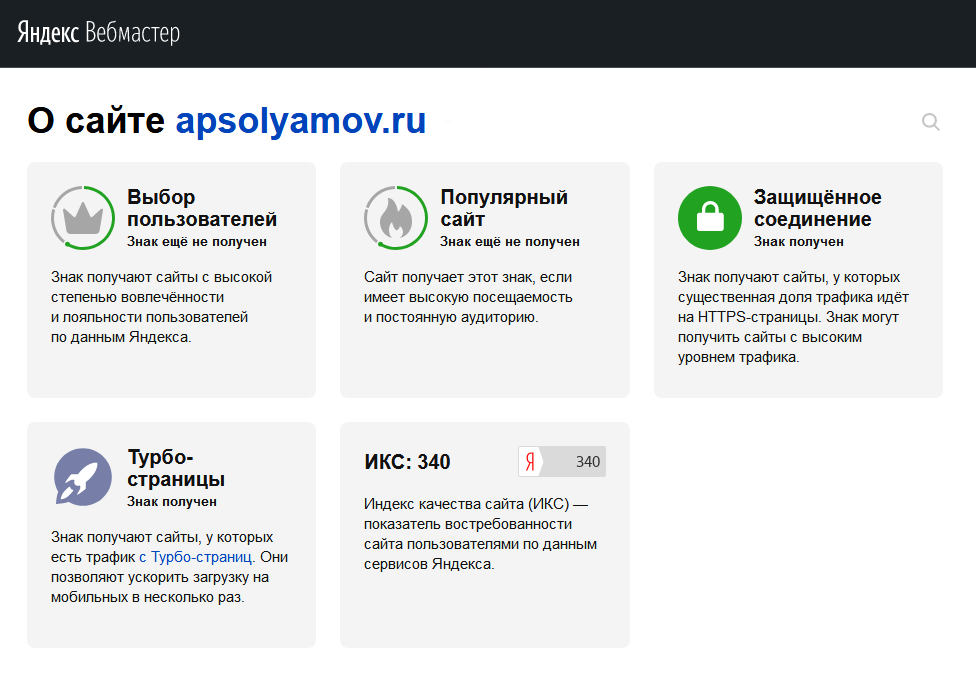Screen dimensions: 976x683
Task: Click 'Знак получен' under Защищённое соединение
Action: [799, 242]
